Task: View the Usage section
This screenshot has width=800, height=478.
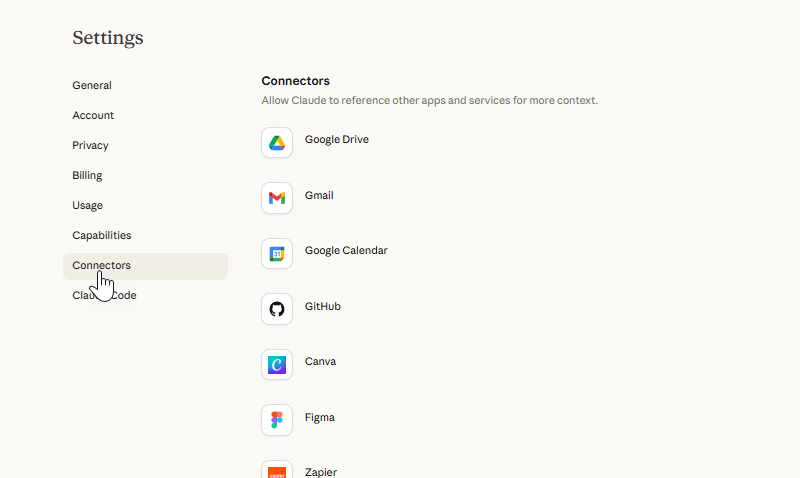Action: 87,206
